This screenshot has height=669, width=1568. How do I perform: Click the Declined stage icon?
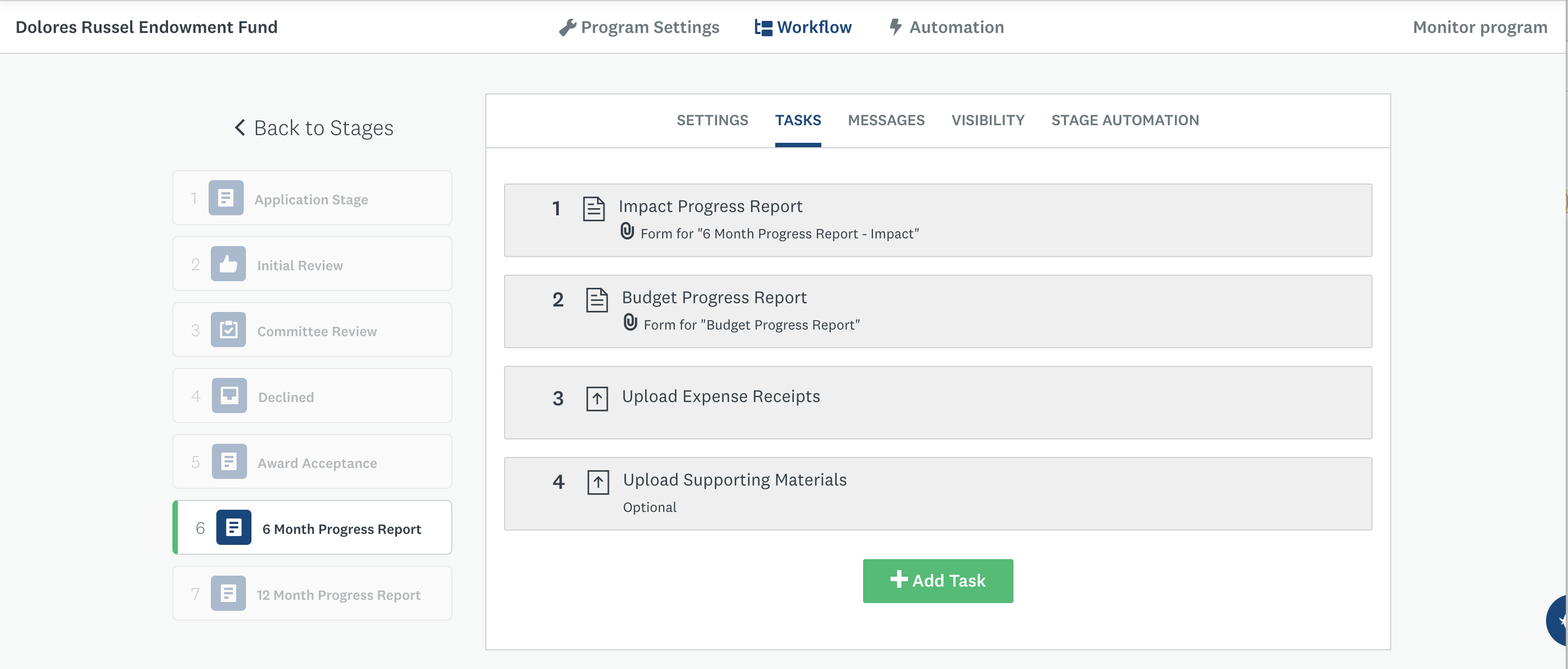point(229,395)
